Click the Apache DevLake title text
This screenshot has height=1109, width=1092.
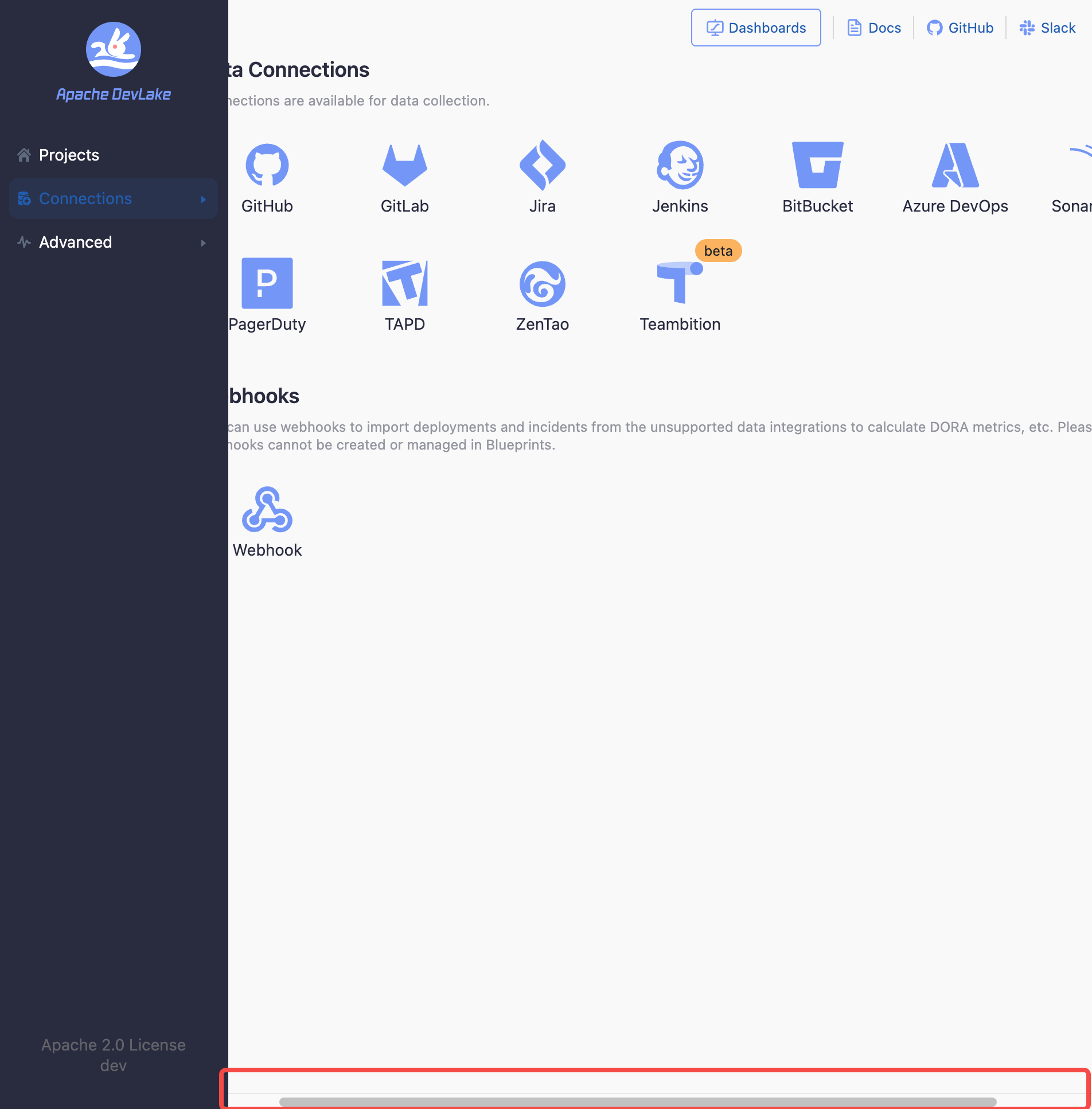(114, 94)
